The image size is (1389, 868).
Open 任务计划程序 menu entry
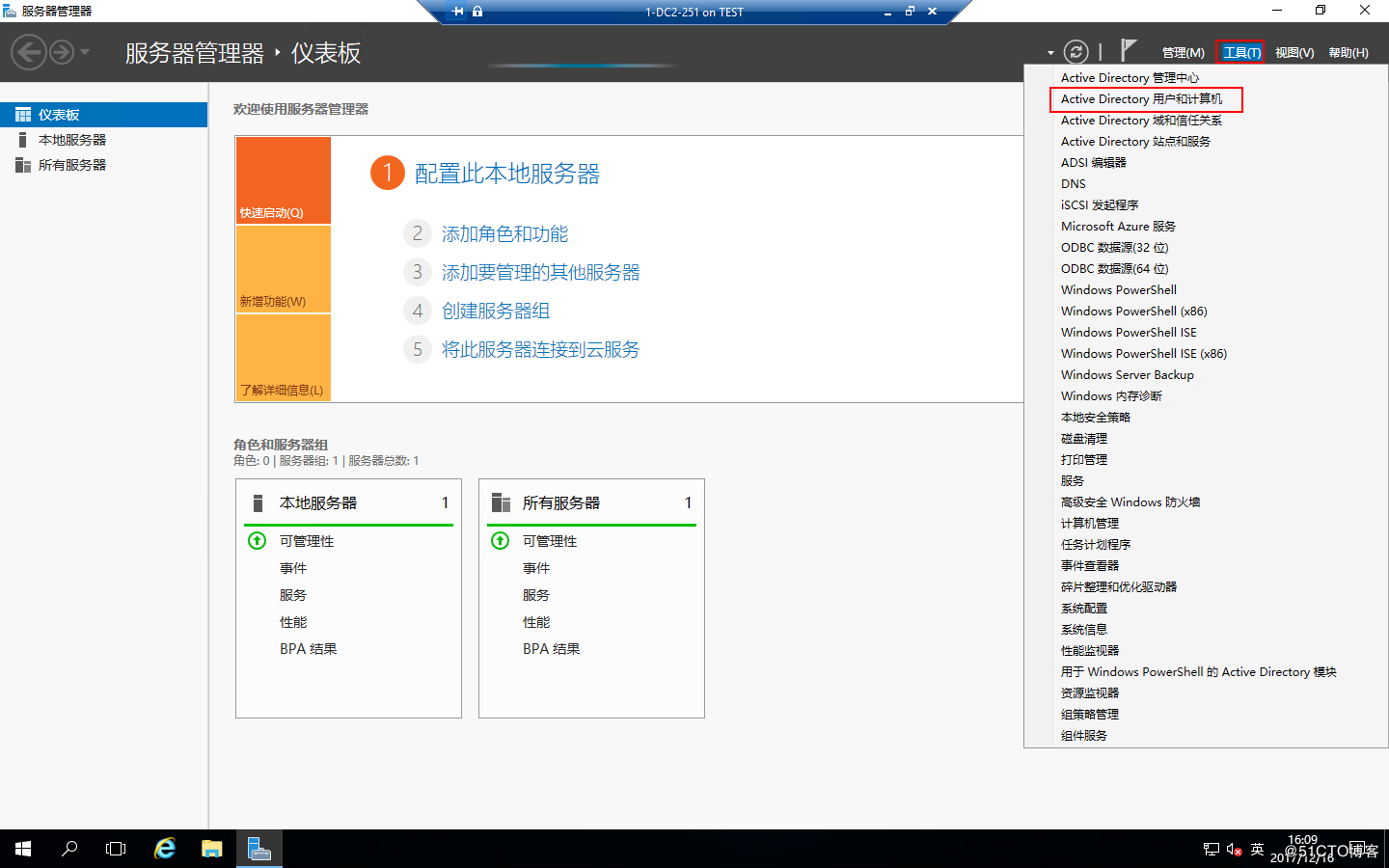[1206, 545]
